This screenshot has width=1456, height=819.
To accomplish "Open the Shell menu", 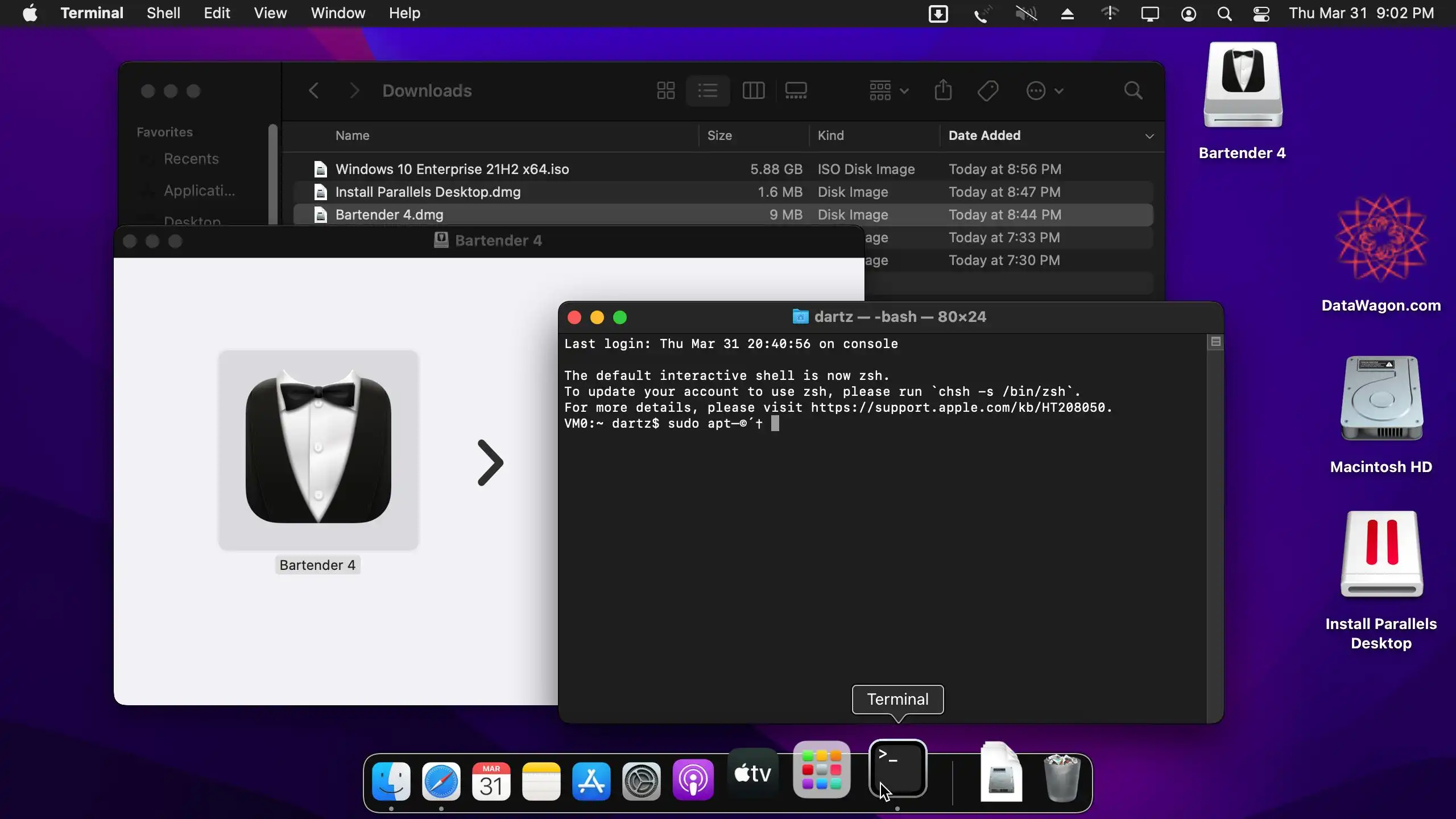I will point(163,14).
